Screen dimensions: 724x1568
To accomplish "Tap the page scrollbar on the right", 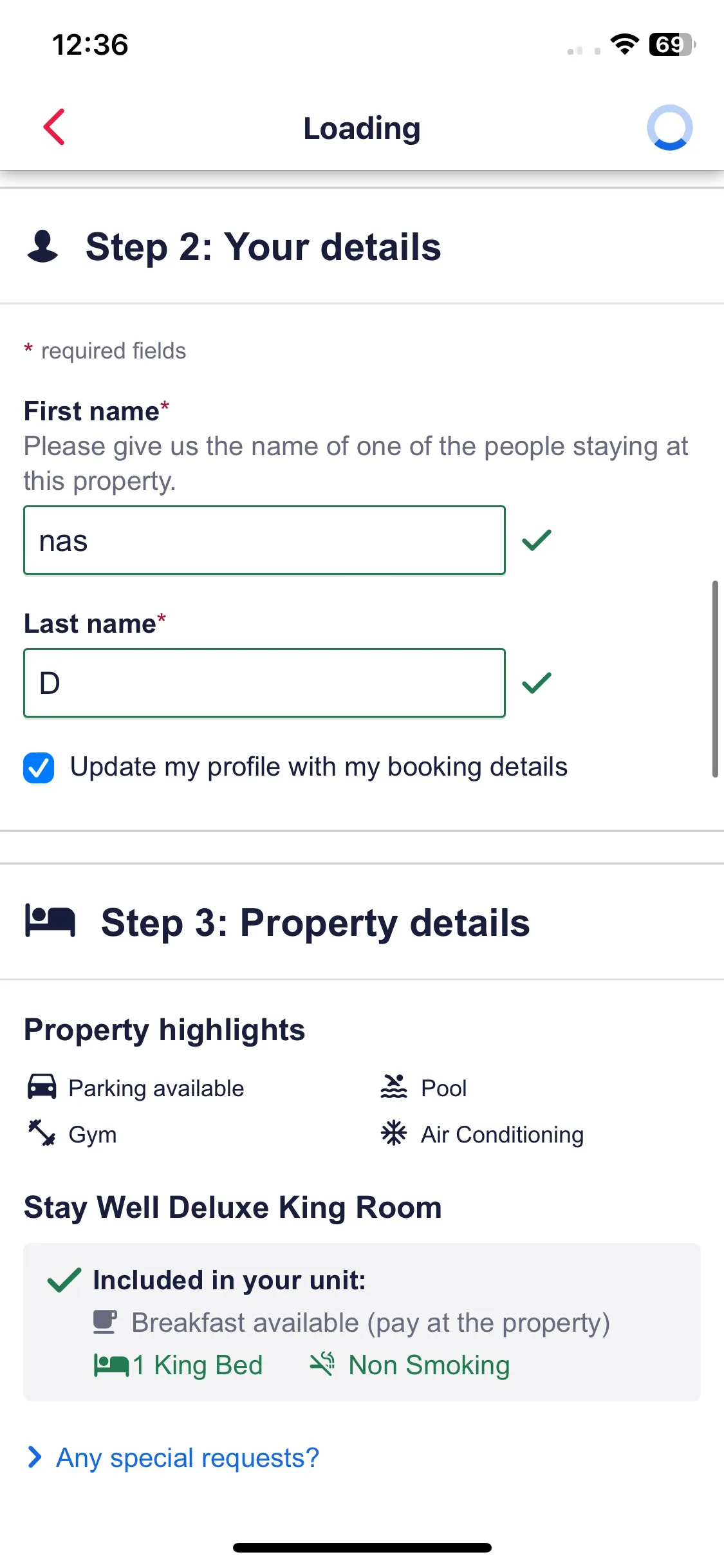I will [714, 679].
